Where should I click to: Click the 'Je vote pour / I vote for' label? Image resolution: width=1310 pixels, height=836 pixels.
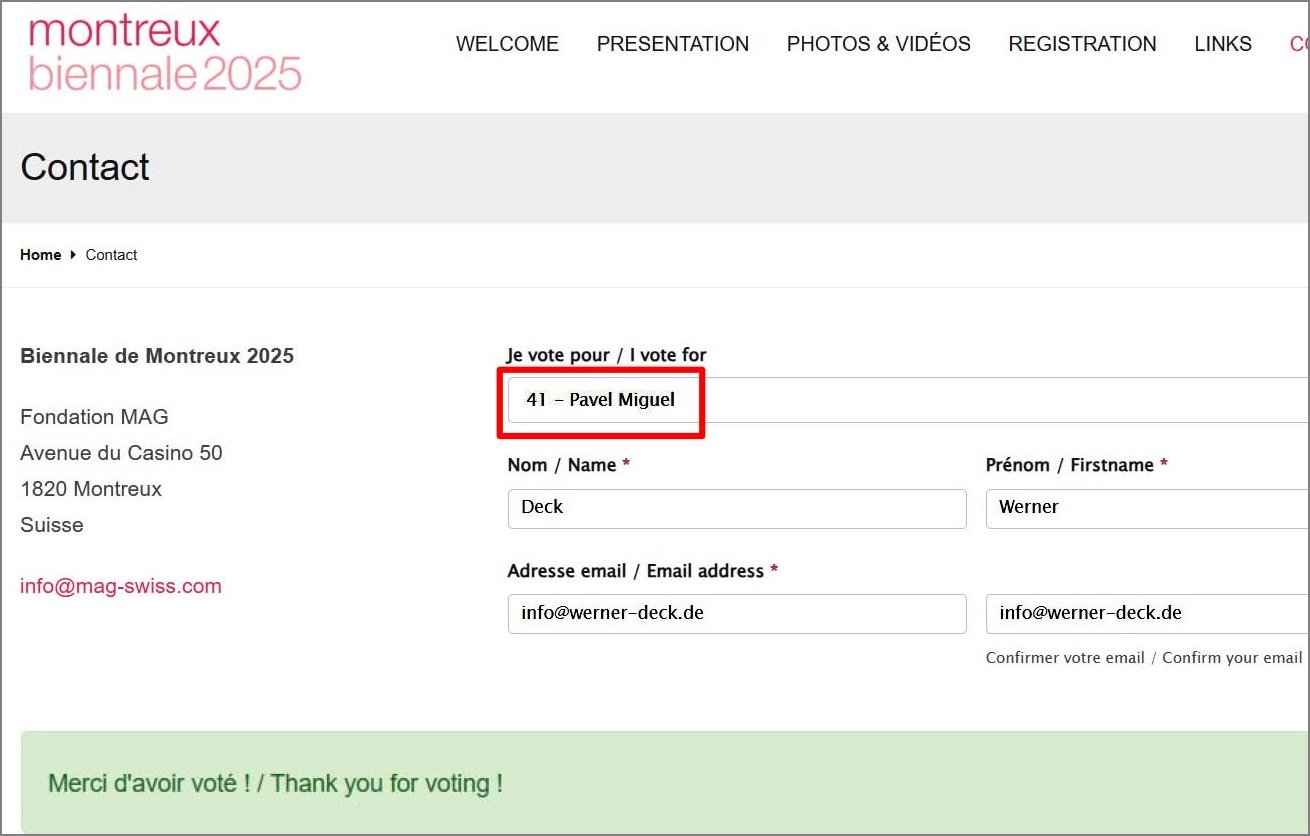(x=606, y=355)
